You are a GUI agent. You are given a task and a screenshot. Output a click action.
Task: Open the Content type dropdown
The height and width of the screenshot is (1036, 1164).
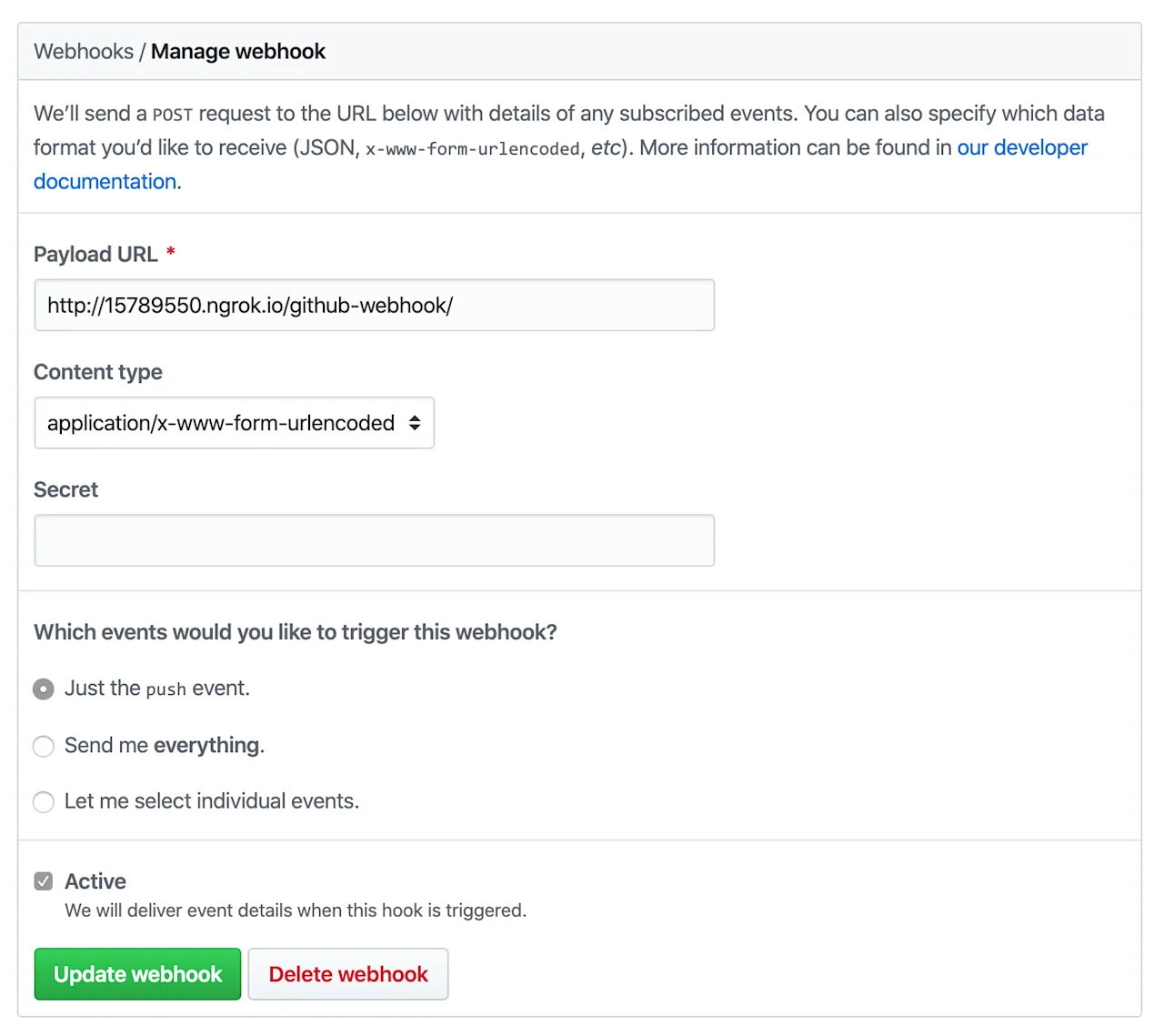coord(234,422)
